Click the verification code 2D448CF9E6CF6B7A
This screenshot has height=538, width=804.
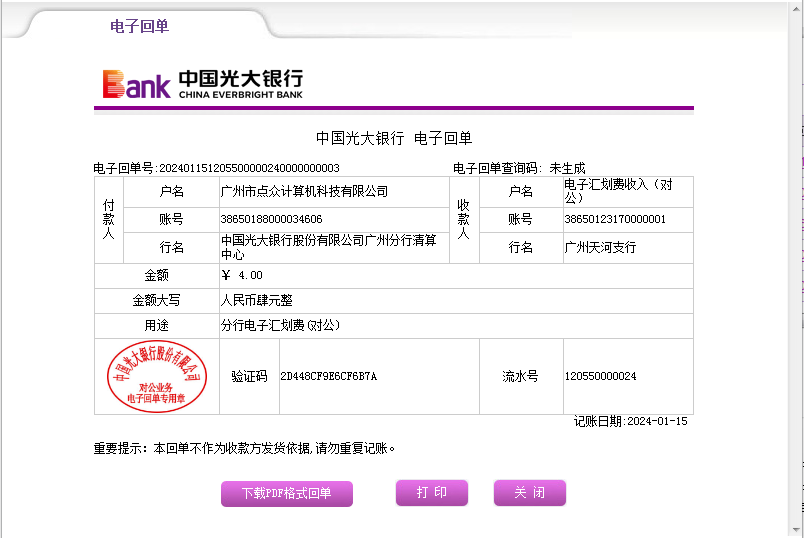tap(328, 377)
